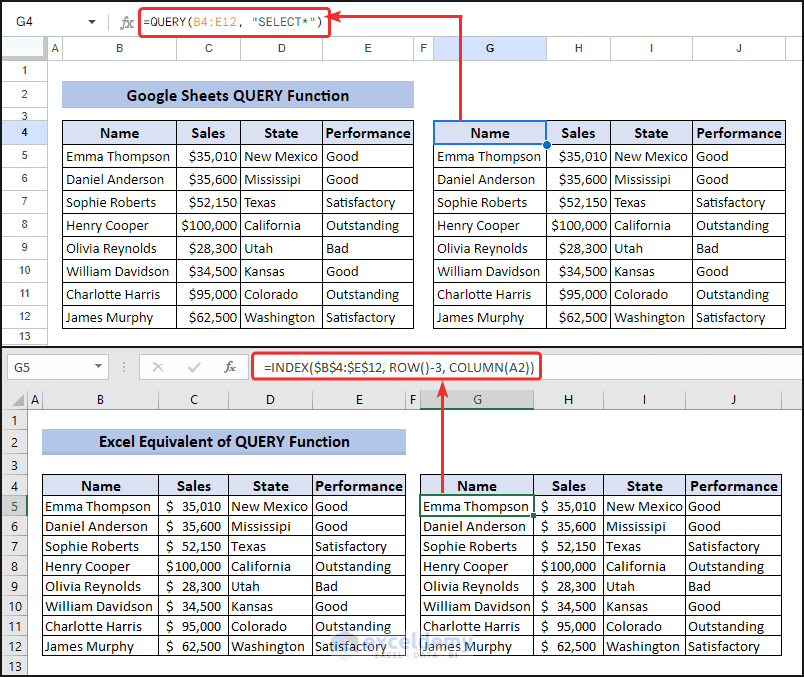This screenshot has width=804, height=677.
Task: Click the G4 name box in Google Sheets
Action: click(x=25, y=22)
